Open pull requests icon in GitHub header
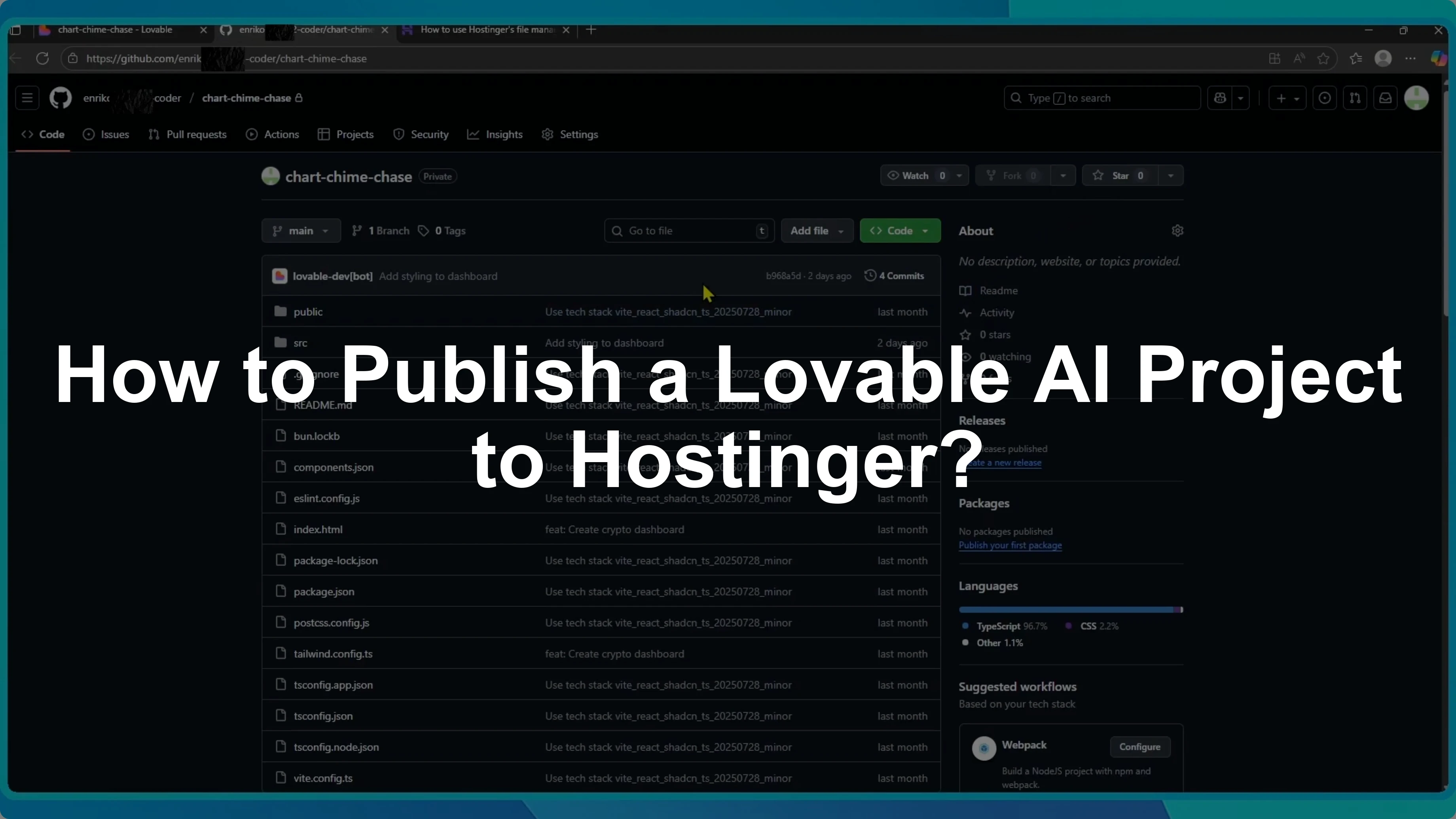Screen dimensions: 1456x819 (1355, 98)
